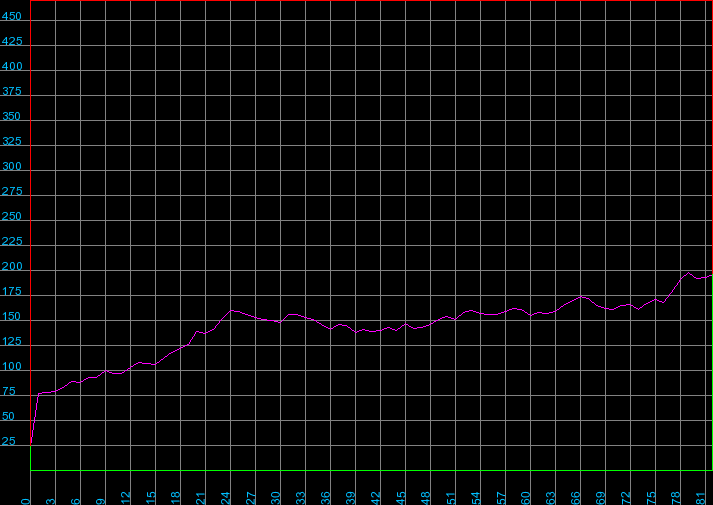Click the 50 vertical axis value
This screenshot has height=505, width=713.
coord(9,416)
